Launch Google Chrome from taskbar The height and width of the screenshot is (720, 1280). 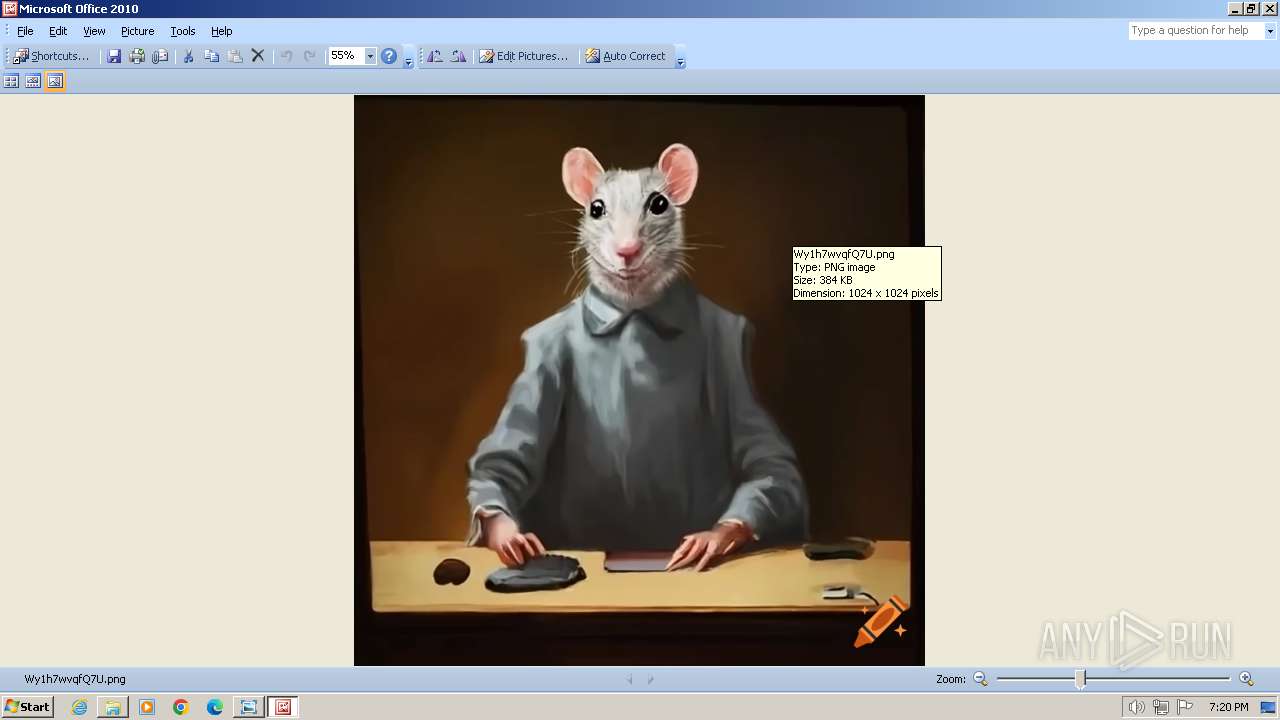click(x=181, y=707)
